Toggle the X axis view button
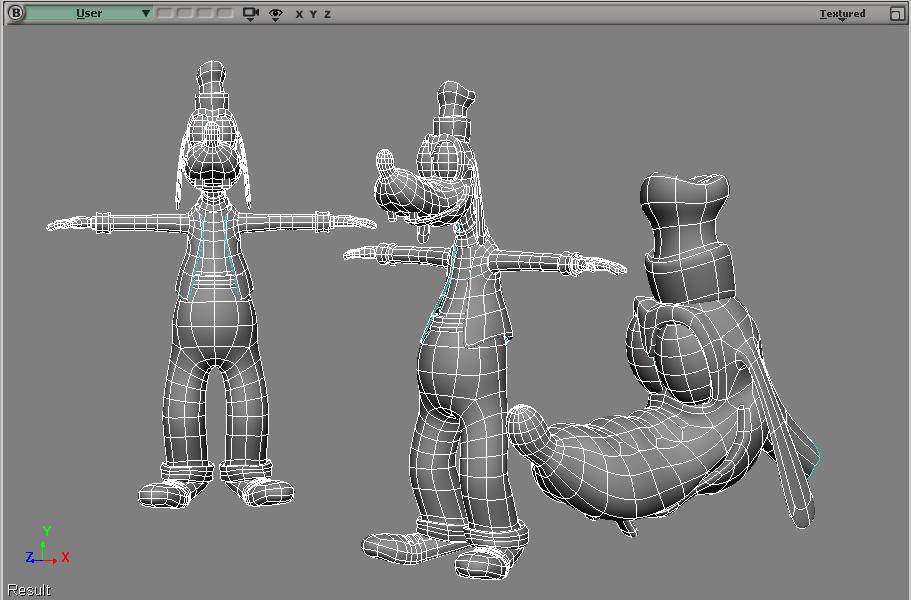The image size is (911, 600). coord(299,14)
